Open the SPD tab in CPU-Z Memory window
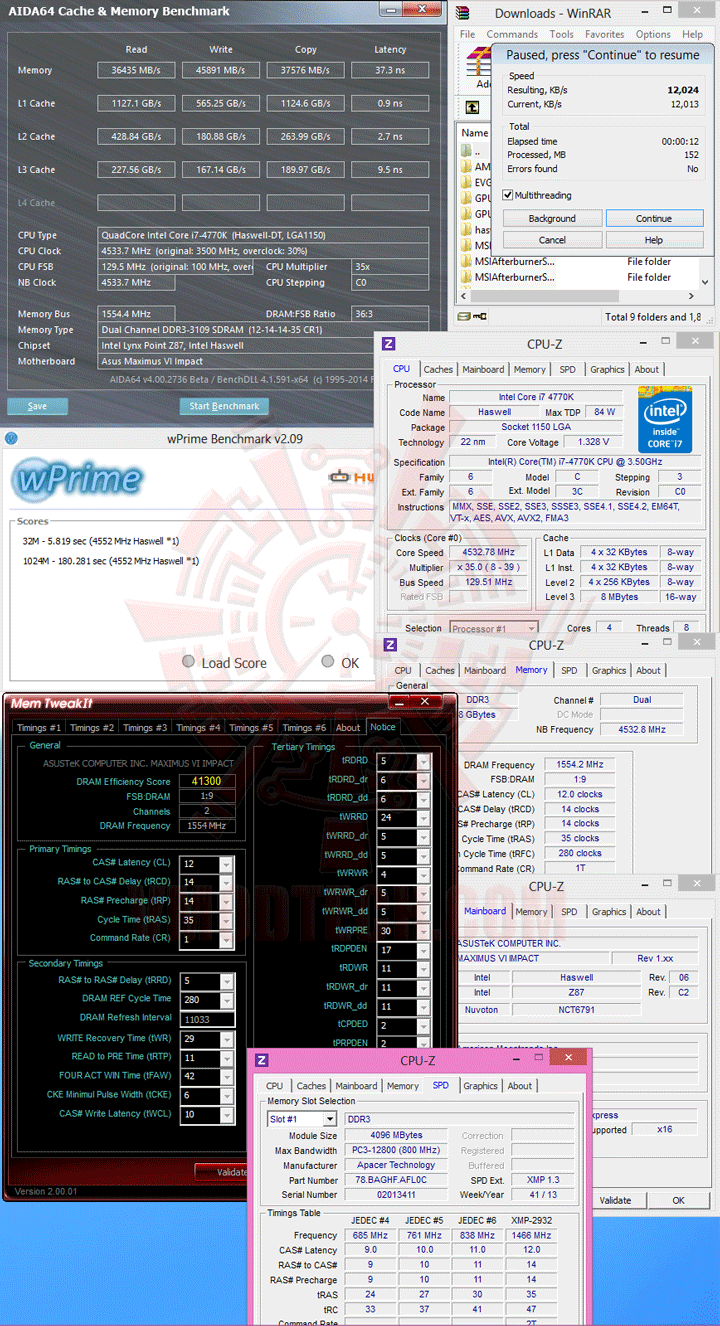Viewport: 720px width, 1326px height. pyautogui.click(x=569, y=671)
